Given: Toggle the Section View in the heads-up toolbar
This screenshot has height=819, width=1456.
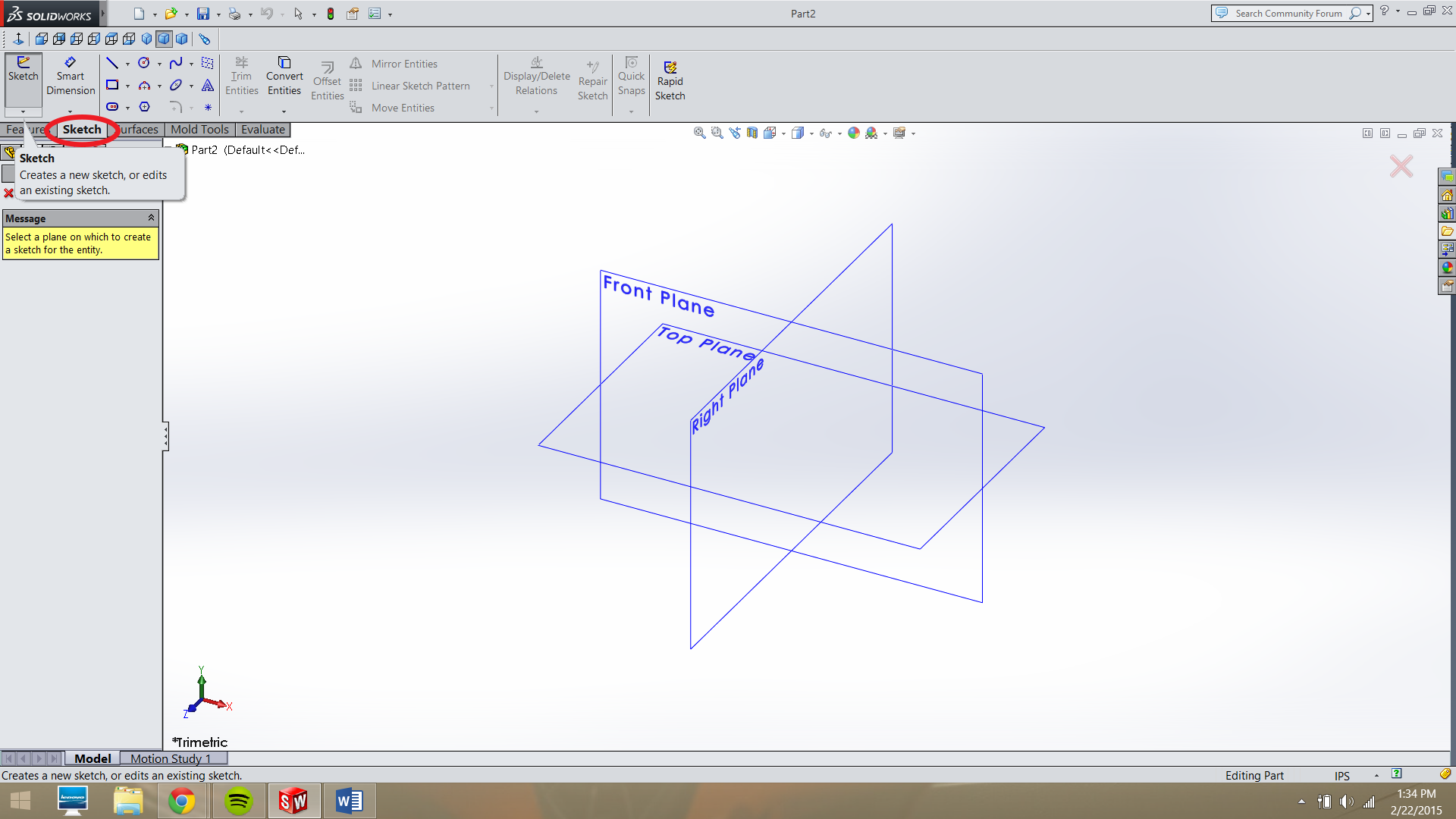Looking at the screenshot, I should coord(752,133).
